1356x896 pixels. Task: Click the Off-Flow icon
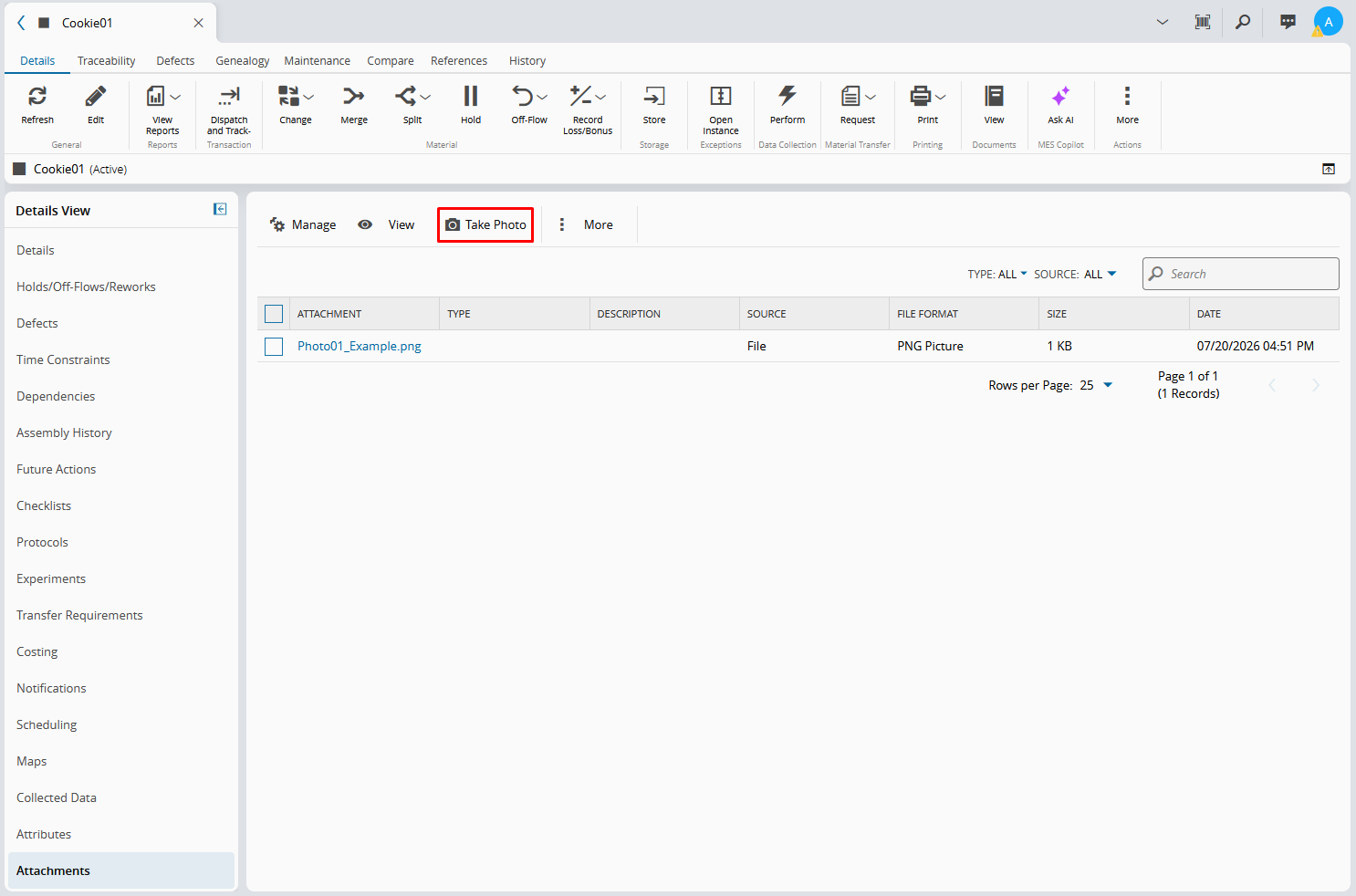523,96
